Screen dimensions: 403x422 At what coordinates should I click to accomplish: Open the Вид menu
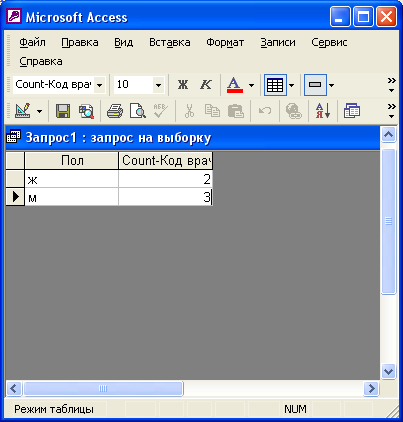coord(124,42)
